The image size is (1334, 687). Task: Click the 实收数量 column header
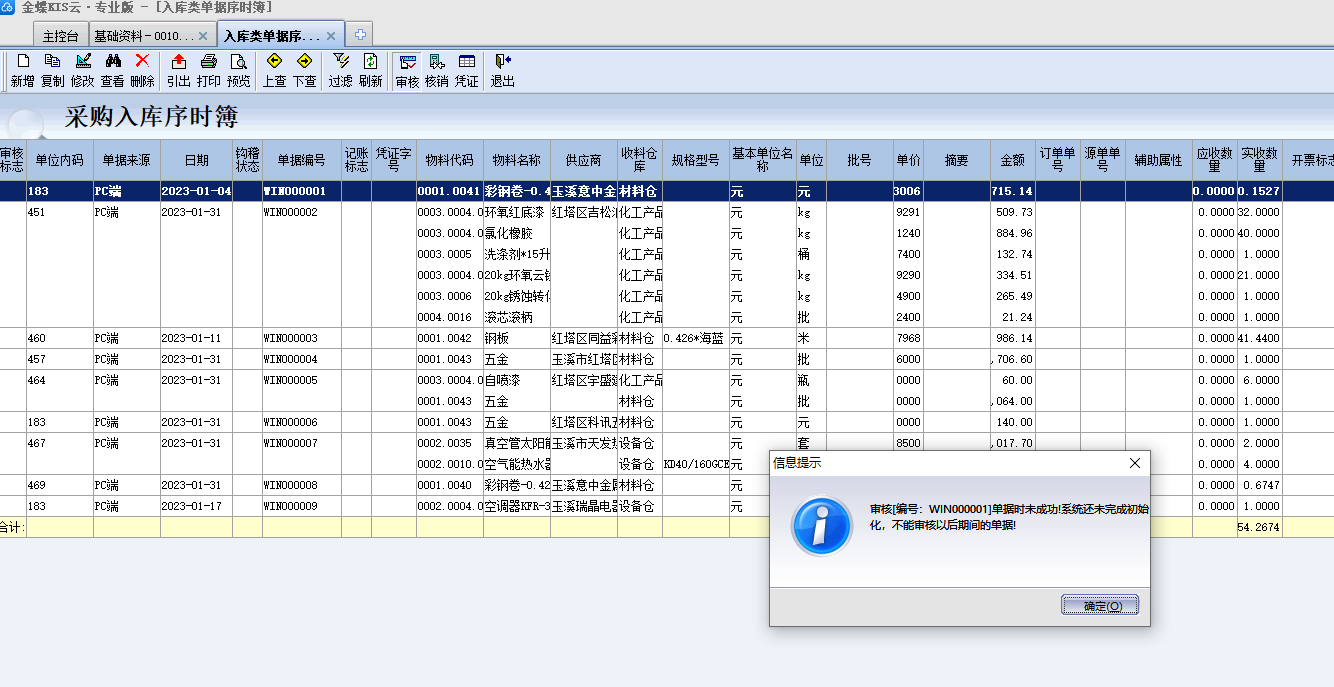click(x=1260, y=160)
